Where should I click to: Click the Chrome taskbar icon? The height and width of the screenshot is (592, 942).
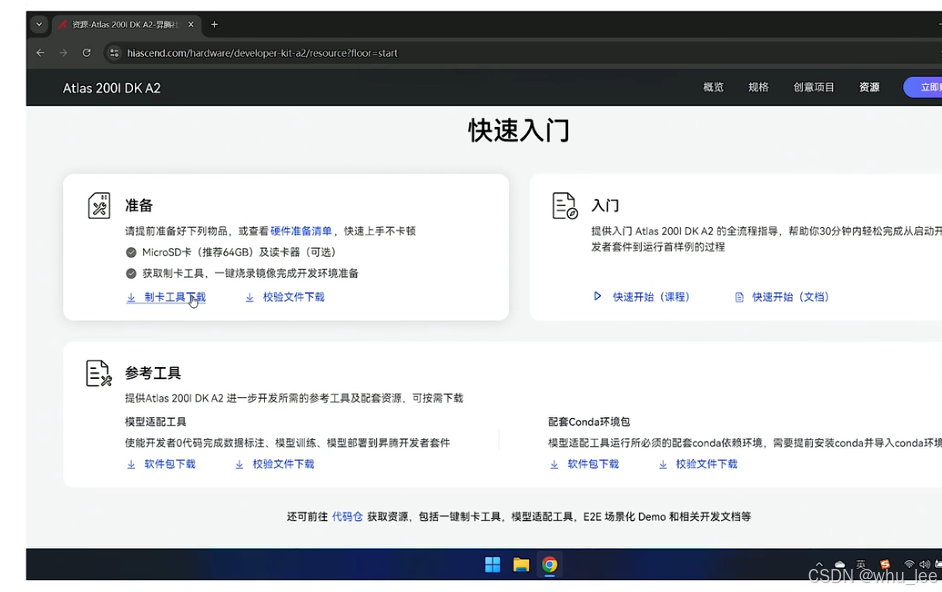coord(550,565)
